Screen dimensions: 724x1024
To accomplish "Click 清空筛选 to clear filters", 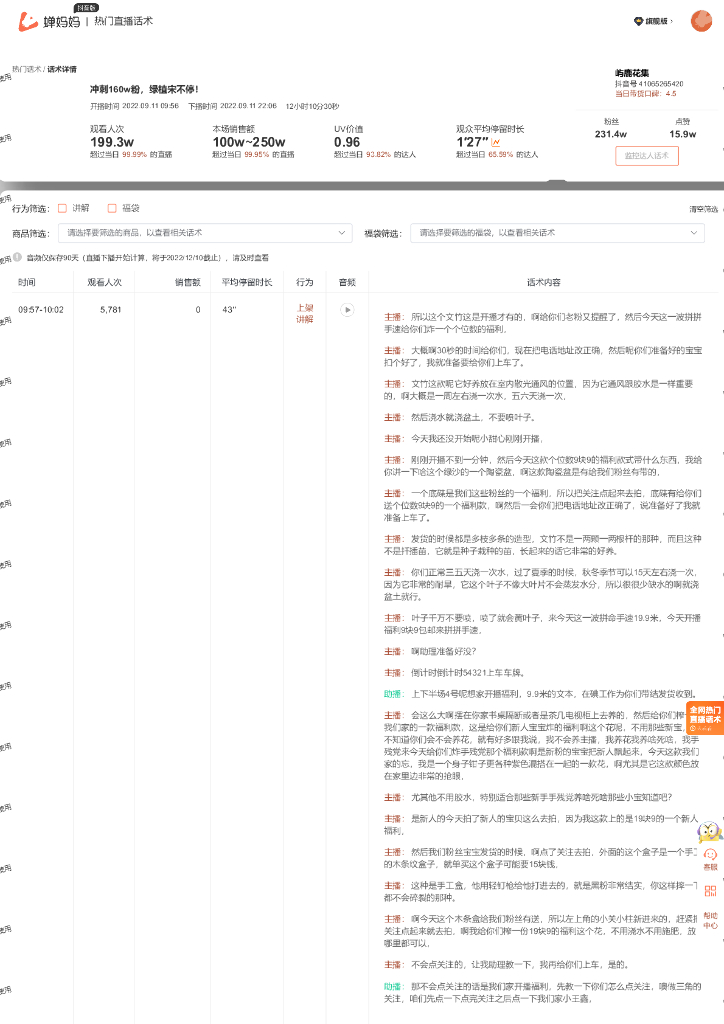I will 704,209.
